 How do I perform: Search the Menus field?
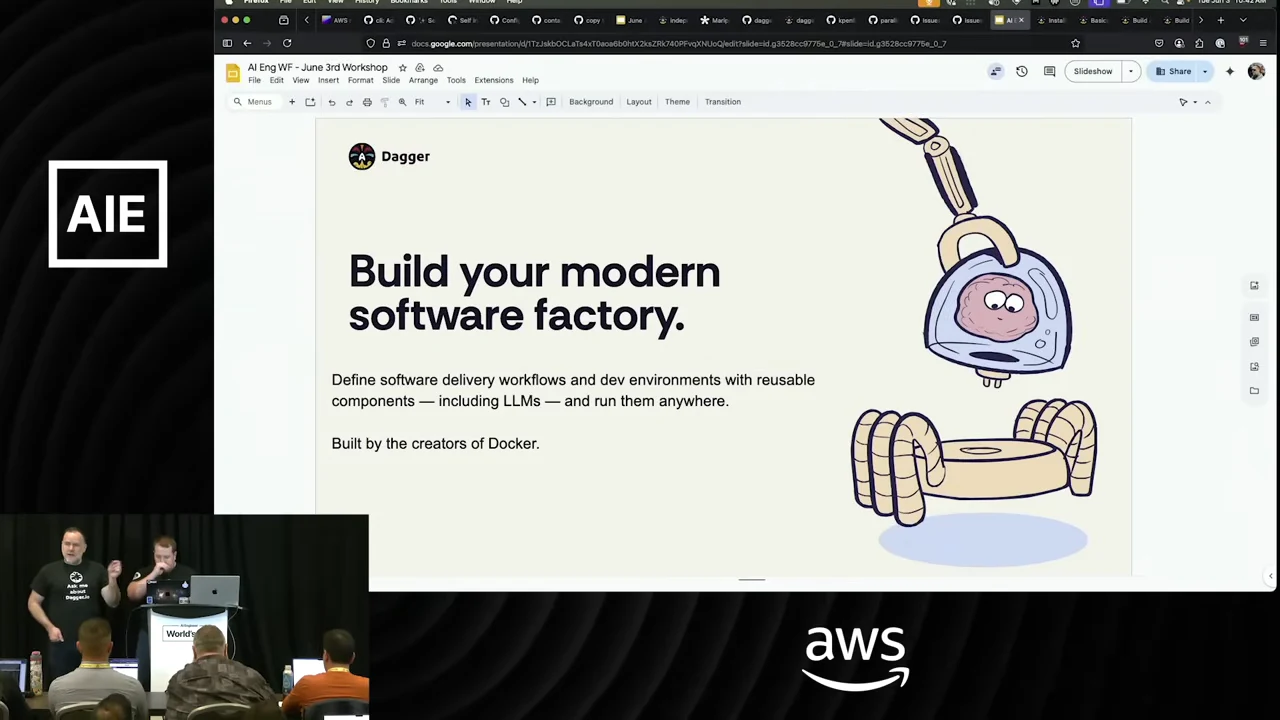click(x=254, y=102)
